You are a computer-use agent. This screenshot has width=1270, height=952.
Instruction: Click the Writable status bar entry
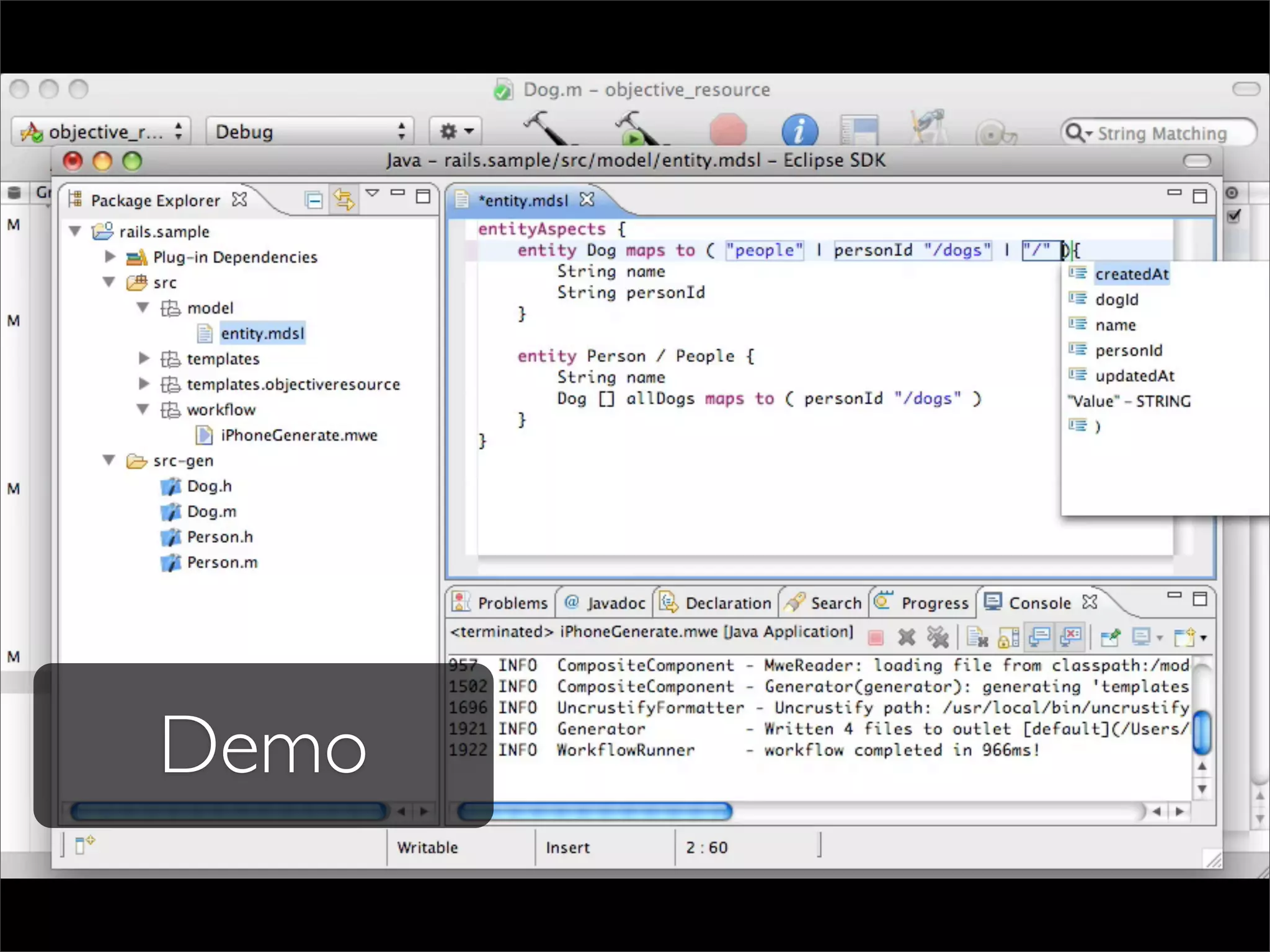(427, 847)
